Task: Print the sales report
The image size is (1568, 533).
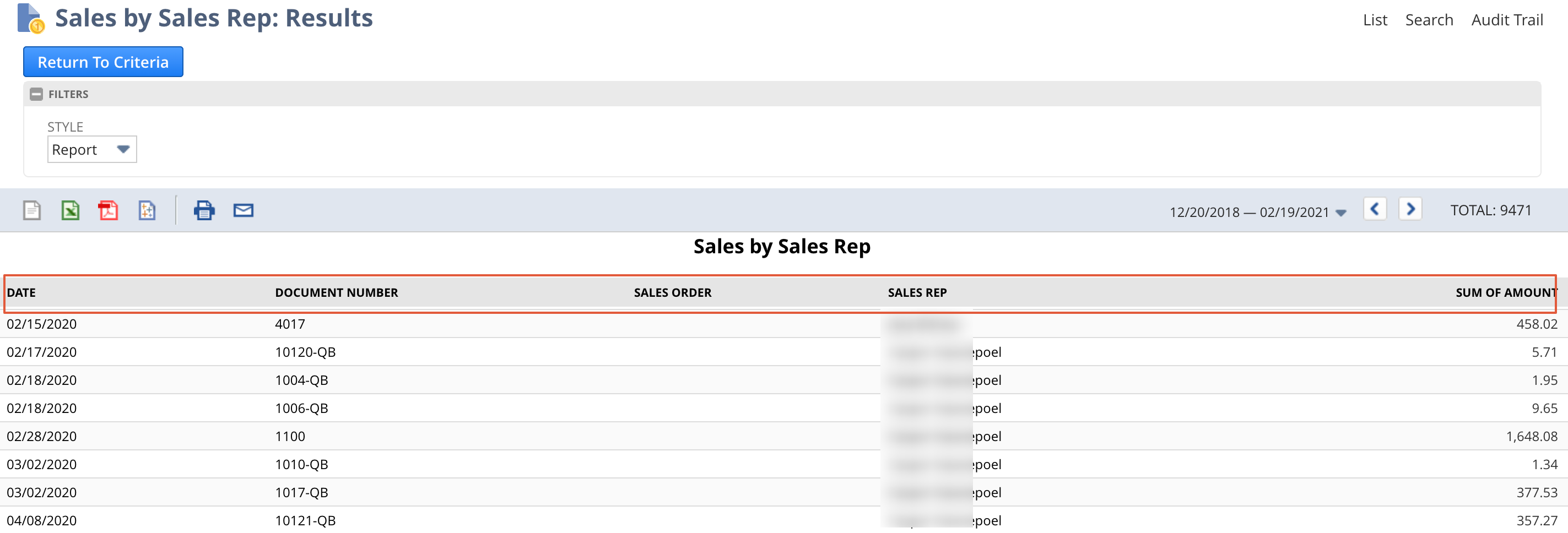Action: click(204, 210)
